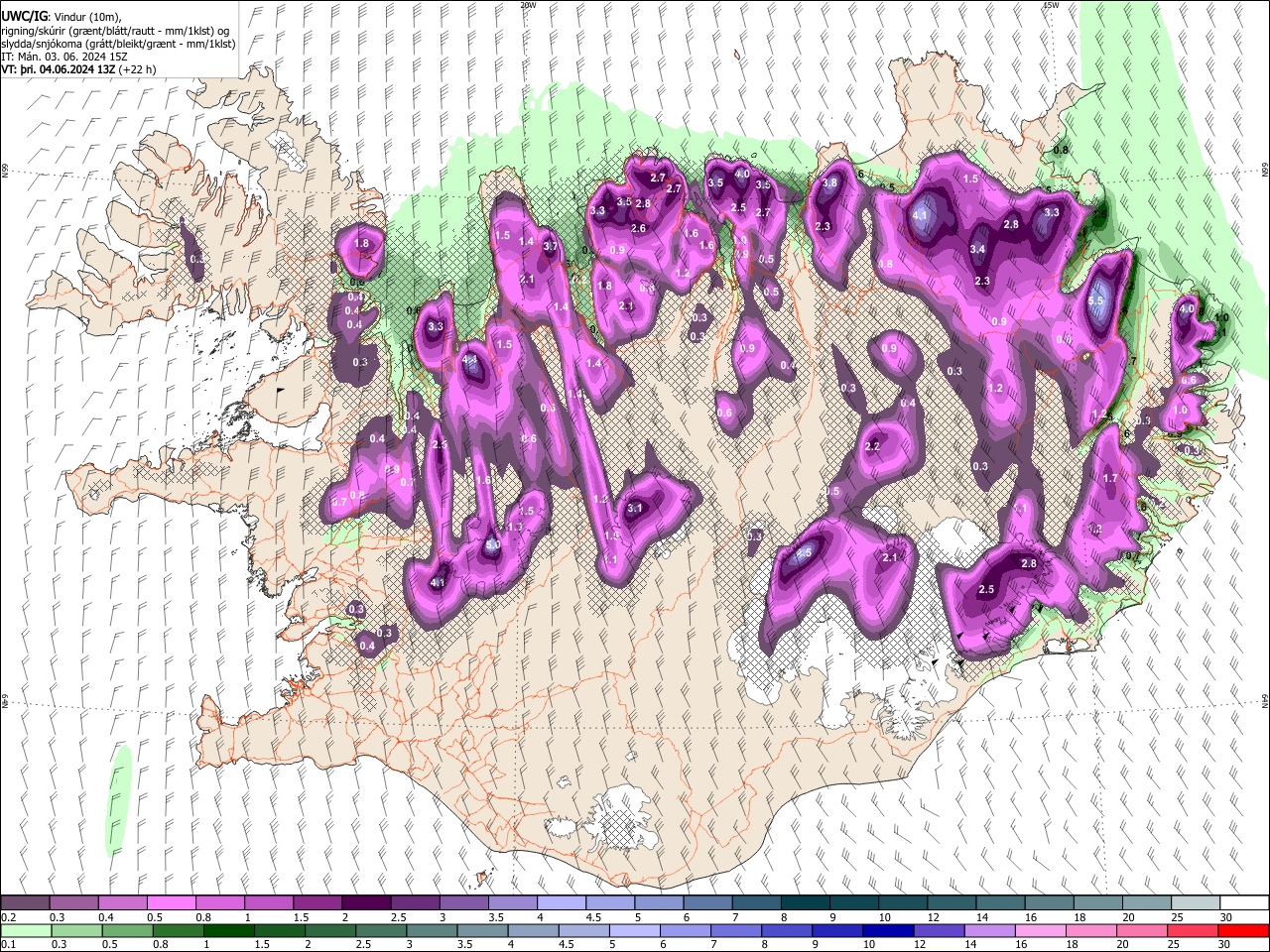Pick the light pink swatch between 16 and 18
The image size is (1270, 952).
click(x=1042, y=931)
